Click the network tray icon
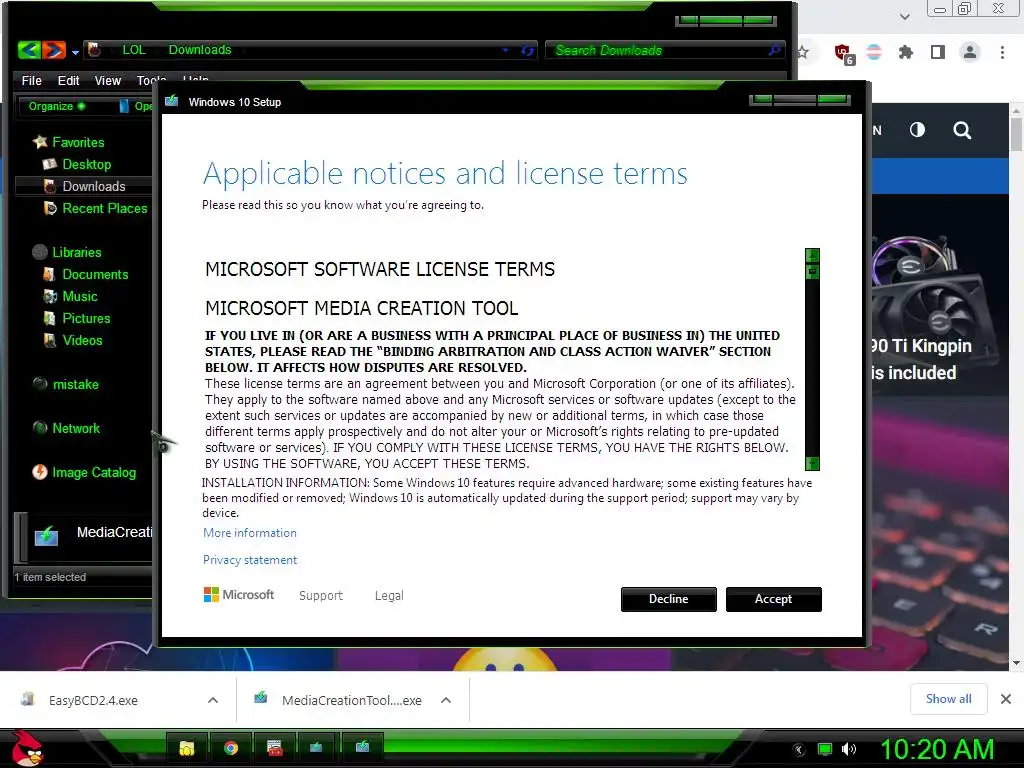 (x=825, y=749)
